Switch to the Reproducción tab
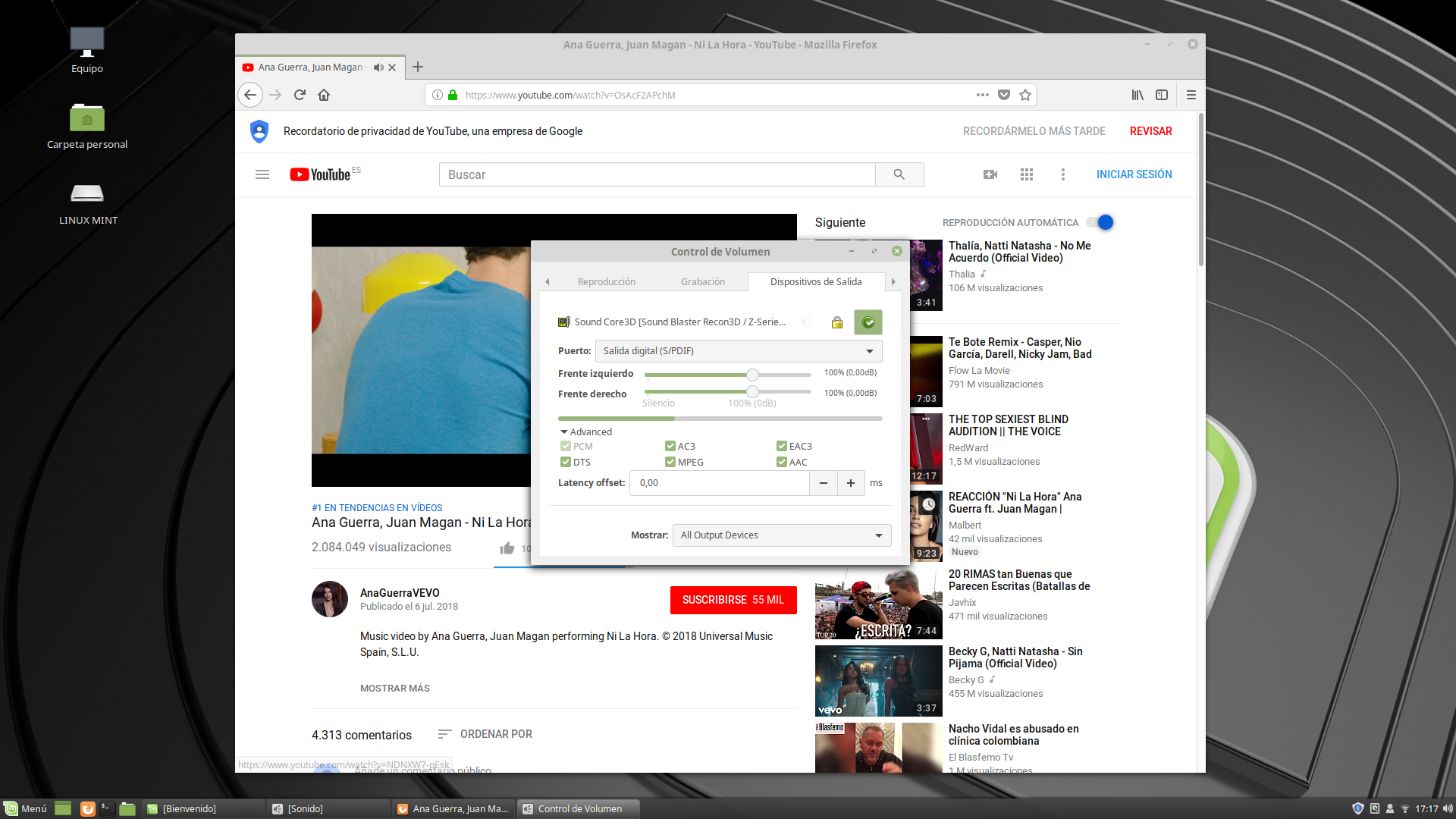The image size is (1456, 819). point(607,281)
